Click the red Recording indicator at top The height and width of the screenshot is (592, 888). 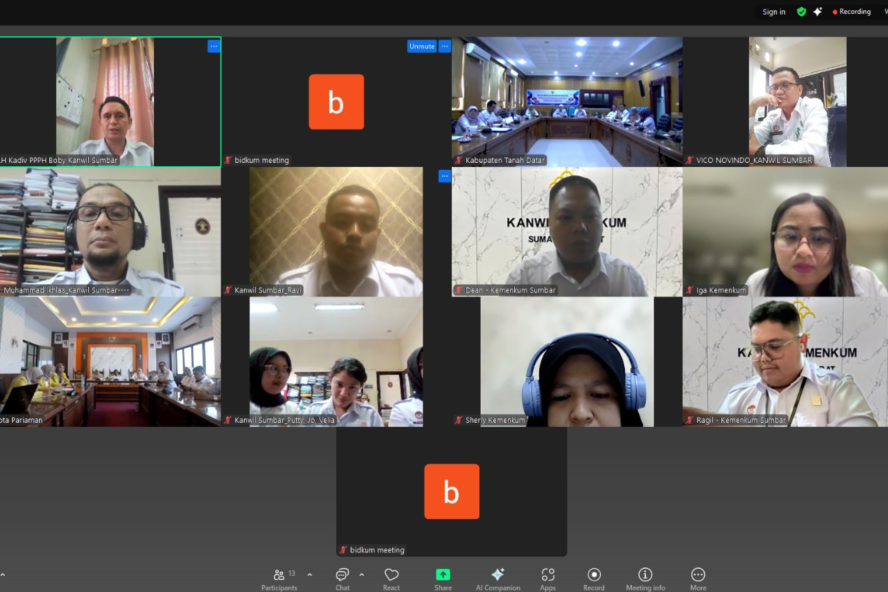coord(852,12)
